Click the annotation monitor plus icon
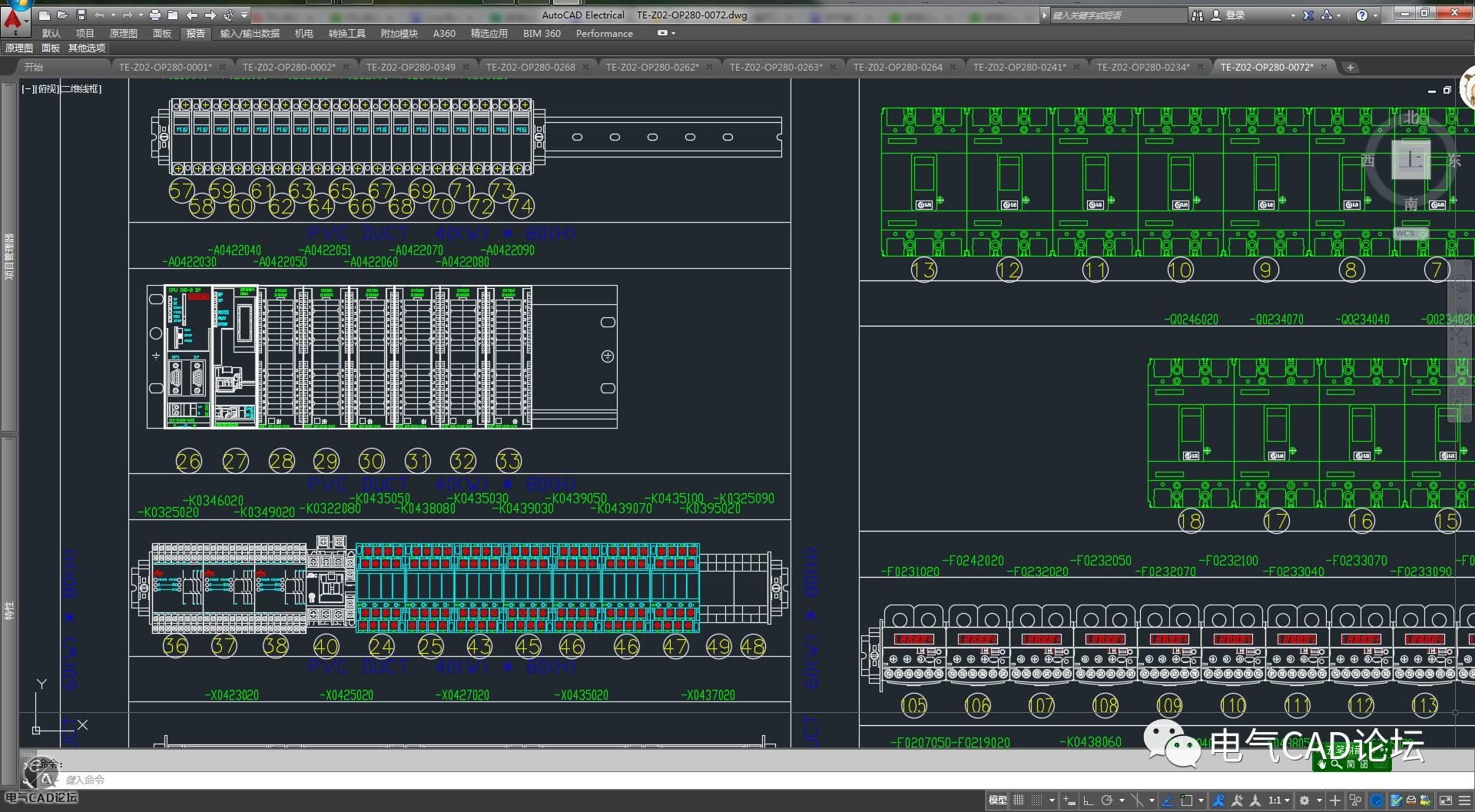1475x812 pixels. point(1334,800)
